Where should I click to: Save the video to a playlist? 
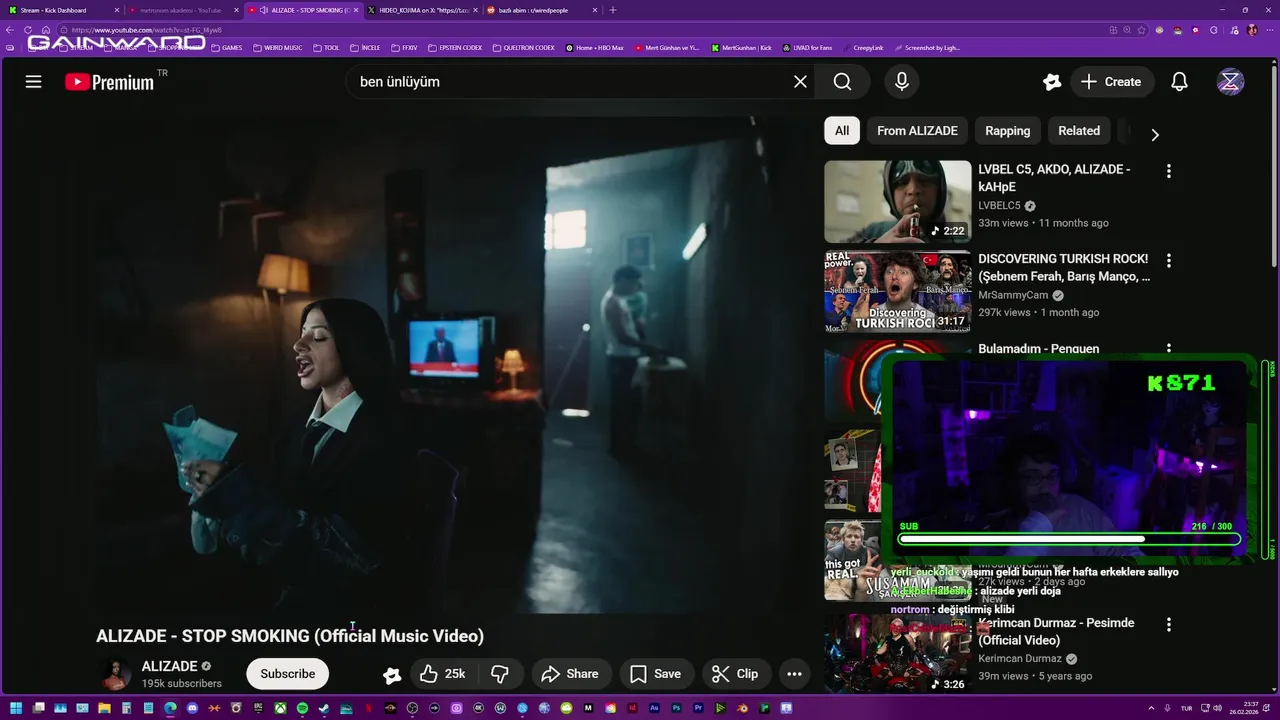[x=656, y=674]
